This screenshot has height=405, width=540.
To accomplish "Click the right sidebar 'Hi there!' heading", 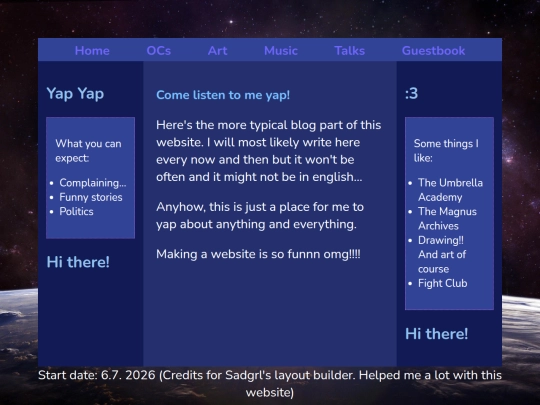I will point(436,334).
